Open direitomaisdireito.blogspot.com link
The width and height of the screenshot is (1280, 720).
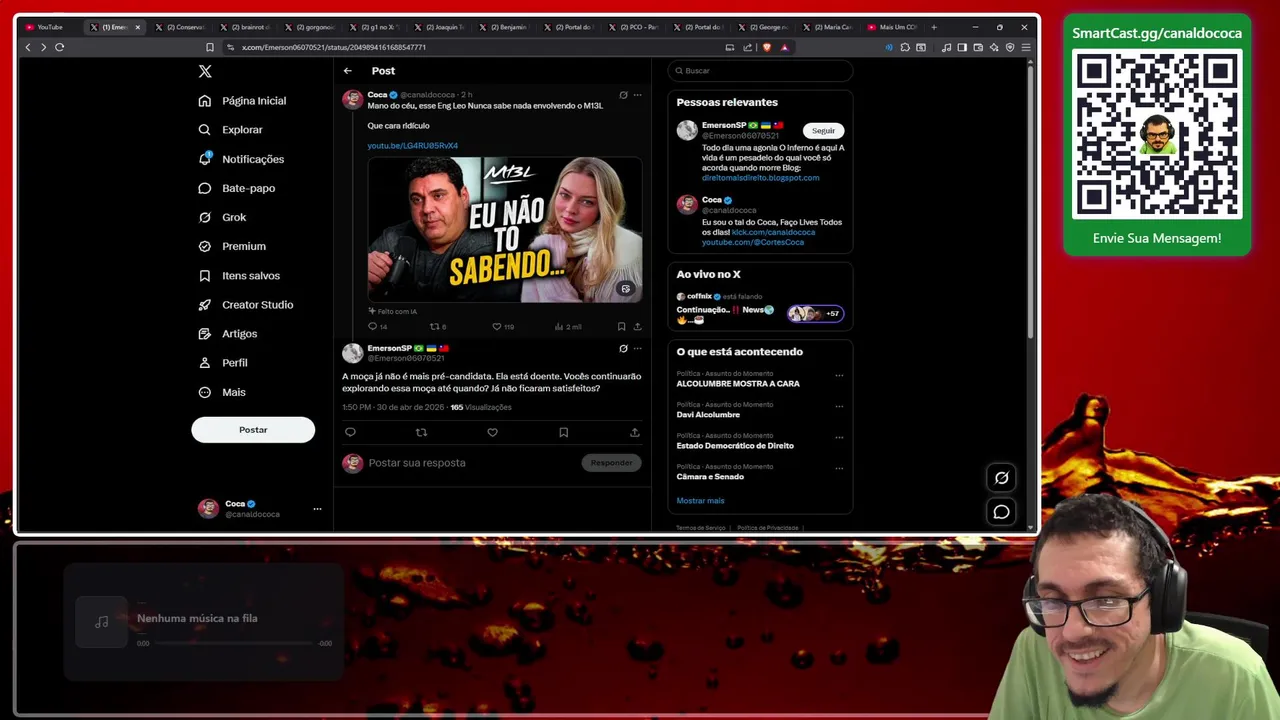[760, 178]
